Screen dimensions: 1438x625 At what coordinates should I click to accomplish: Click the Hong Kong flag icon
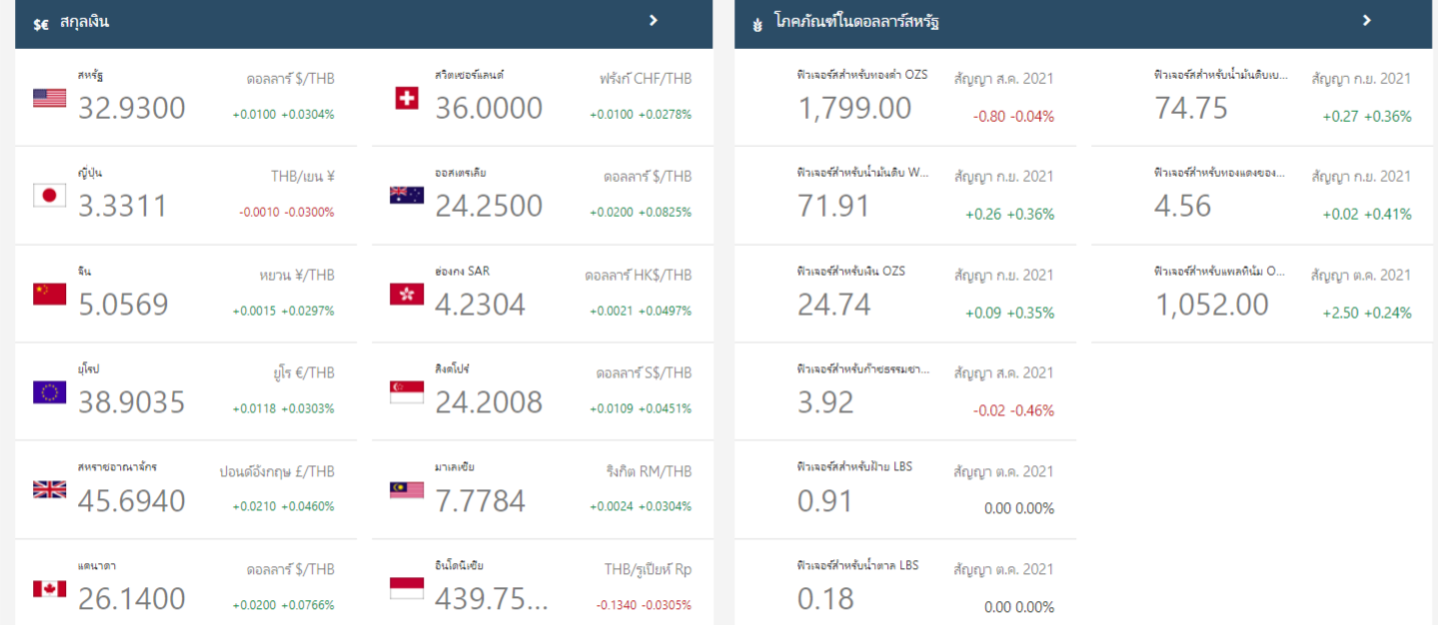coord(407,294)
